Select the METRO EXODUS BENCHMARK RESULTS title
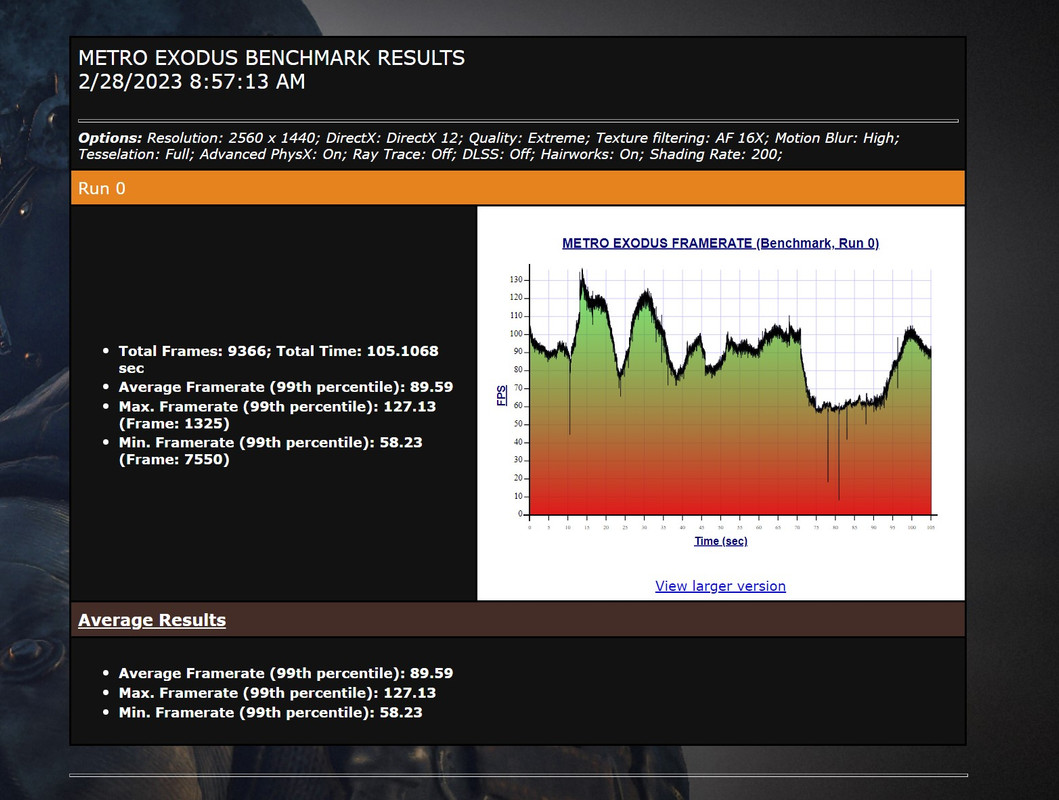1059x800 pixels. [272, 58]
